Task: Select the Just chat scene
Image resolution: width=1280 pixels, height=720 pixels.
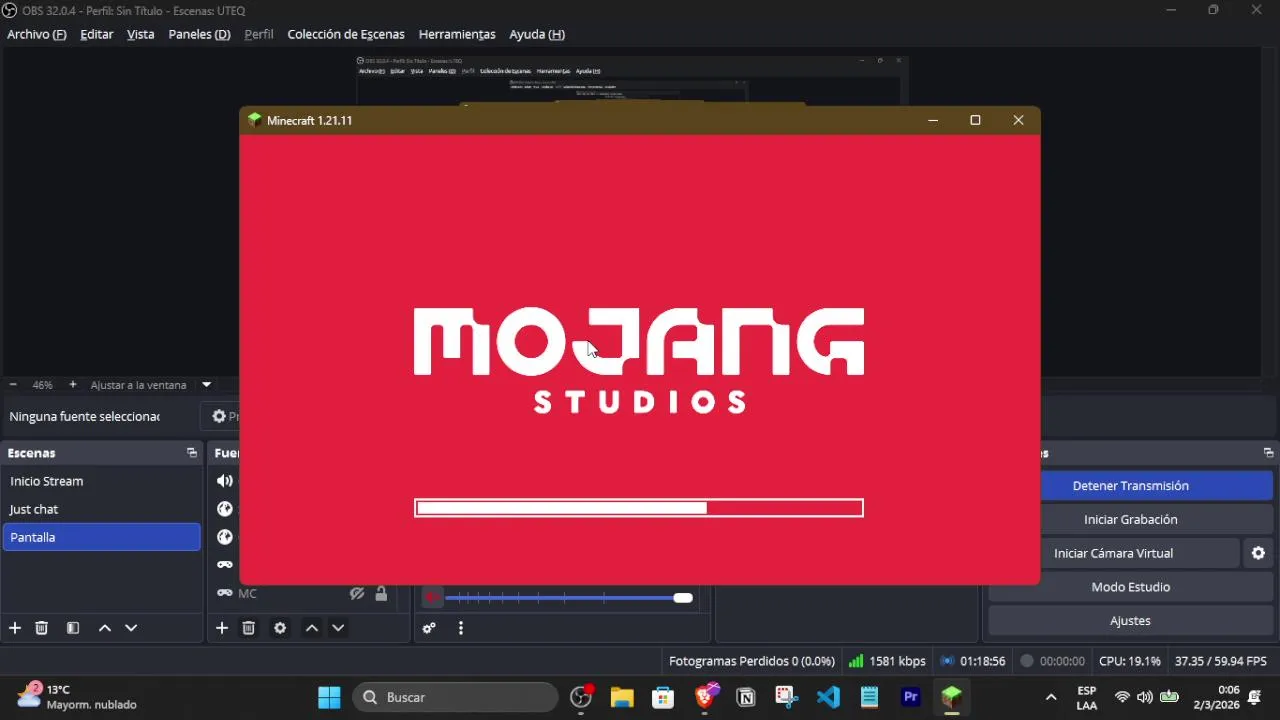Action: click(x=101, y=509)
